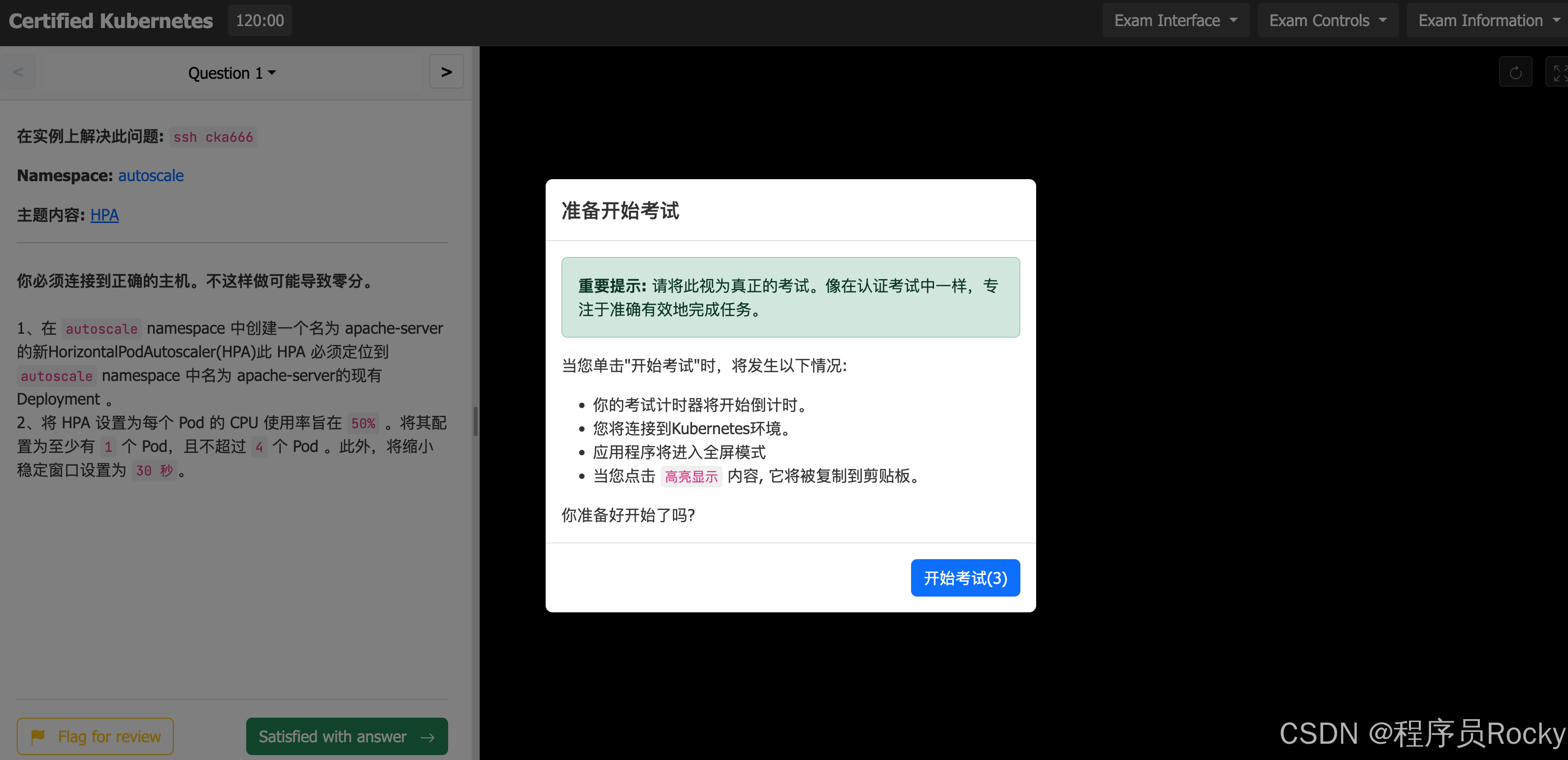Click the flag icon for review
The height and width of the screenshot is (760, 1568).
[x=38, y=736]
